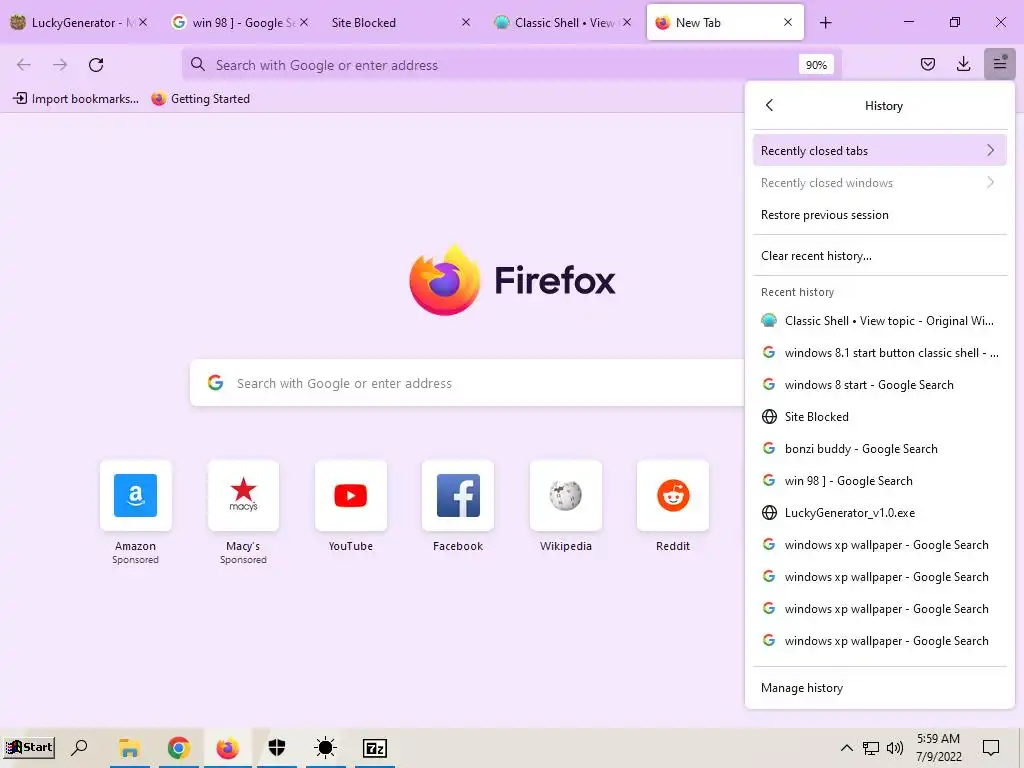Close the LuckyGenerator tab
Image resolution: width=1024 pixels, height=768 pixels.
[x=143, y=22]
